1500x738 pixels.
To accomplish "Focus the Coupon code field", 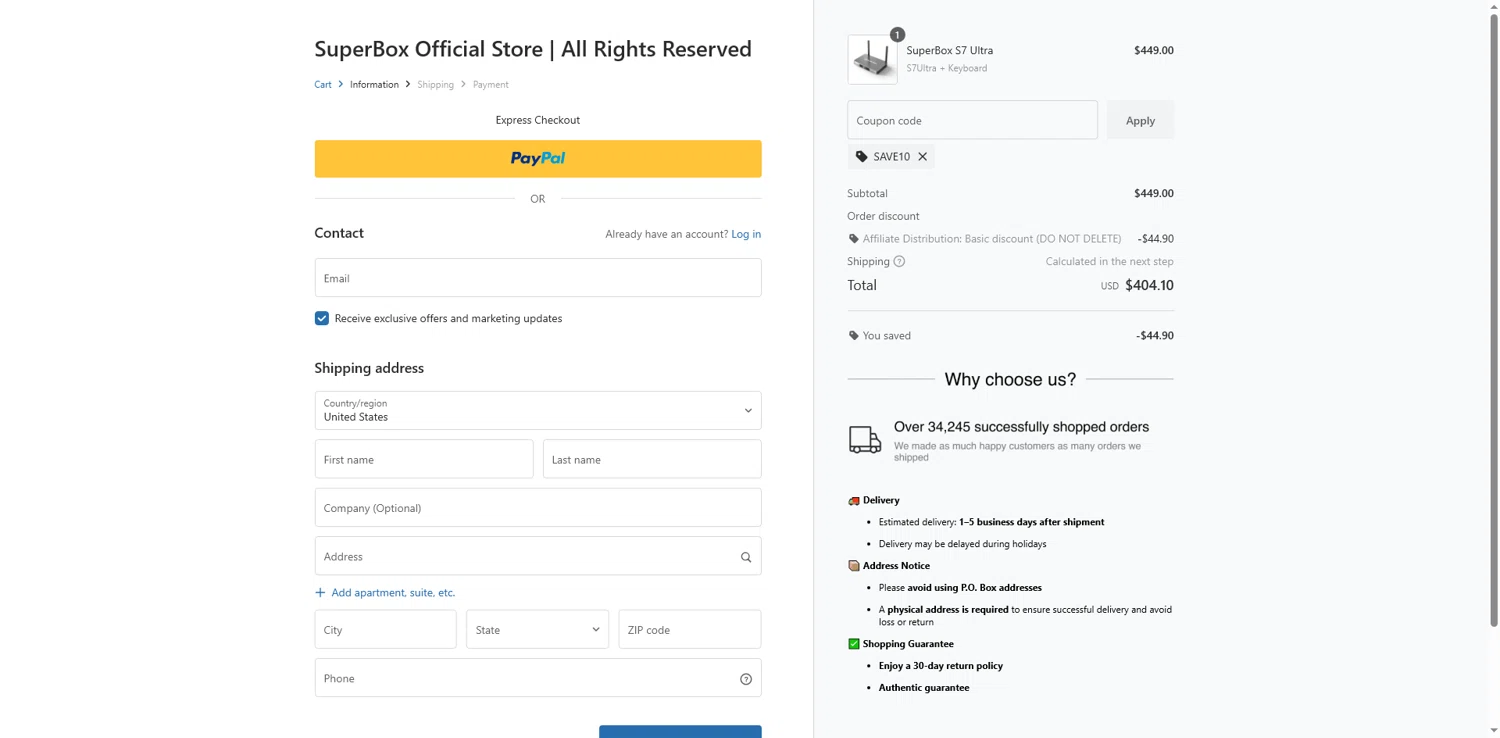I will 972,121.
